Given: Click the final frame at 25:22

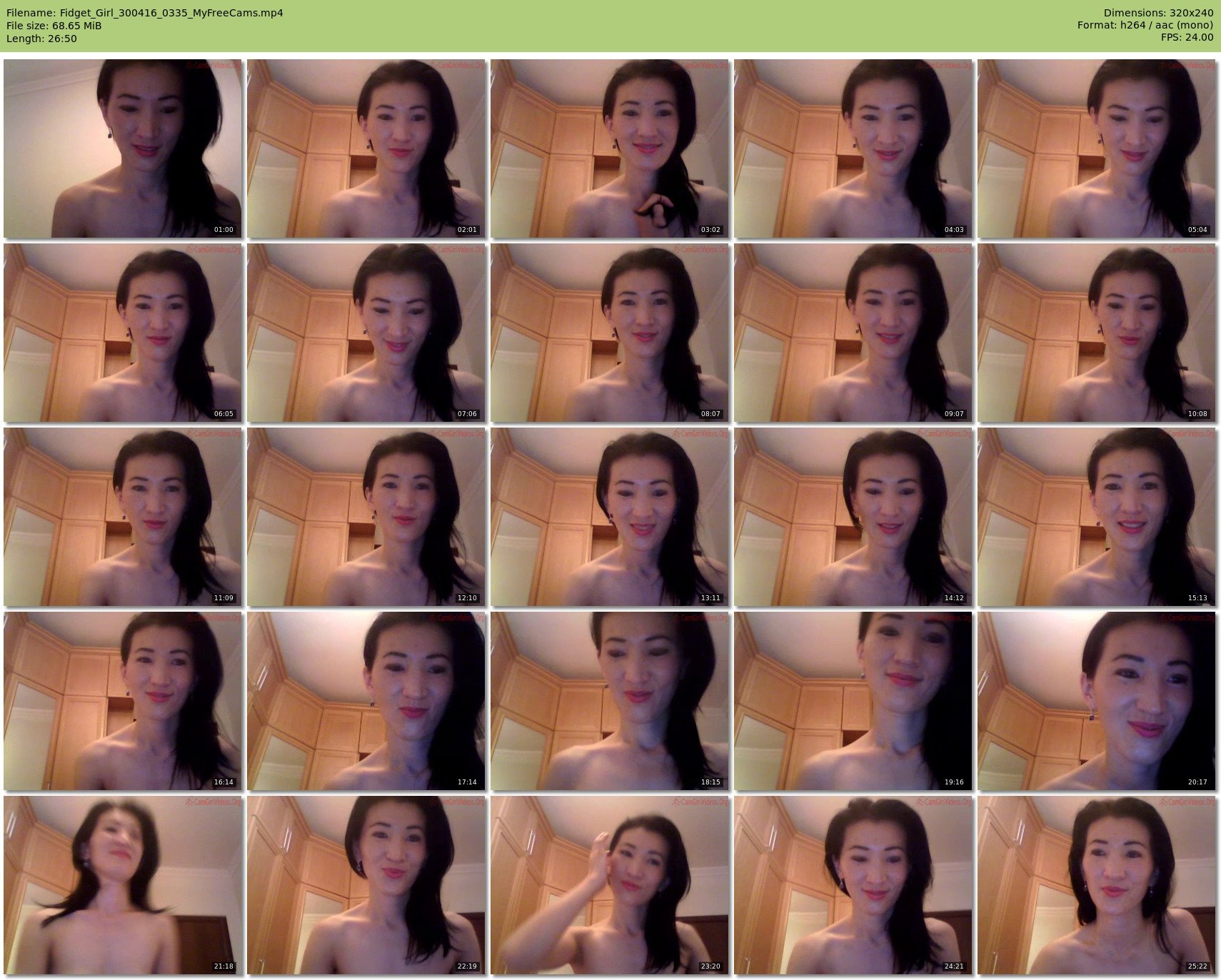Looking at the screenshot, I should (1096, 885).
